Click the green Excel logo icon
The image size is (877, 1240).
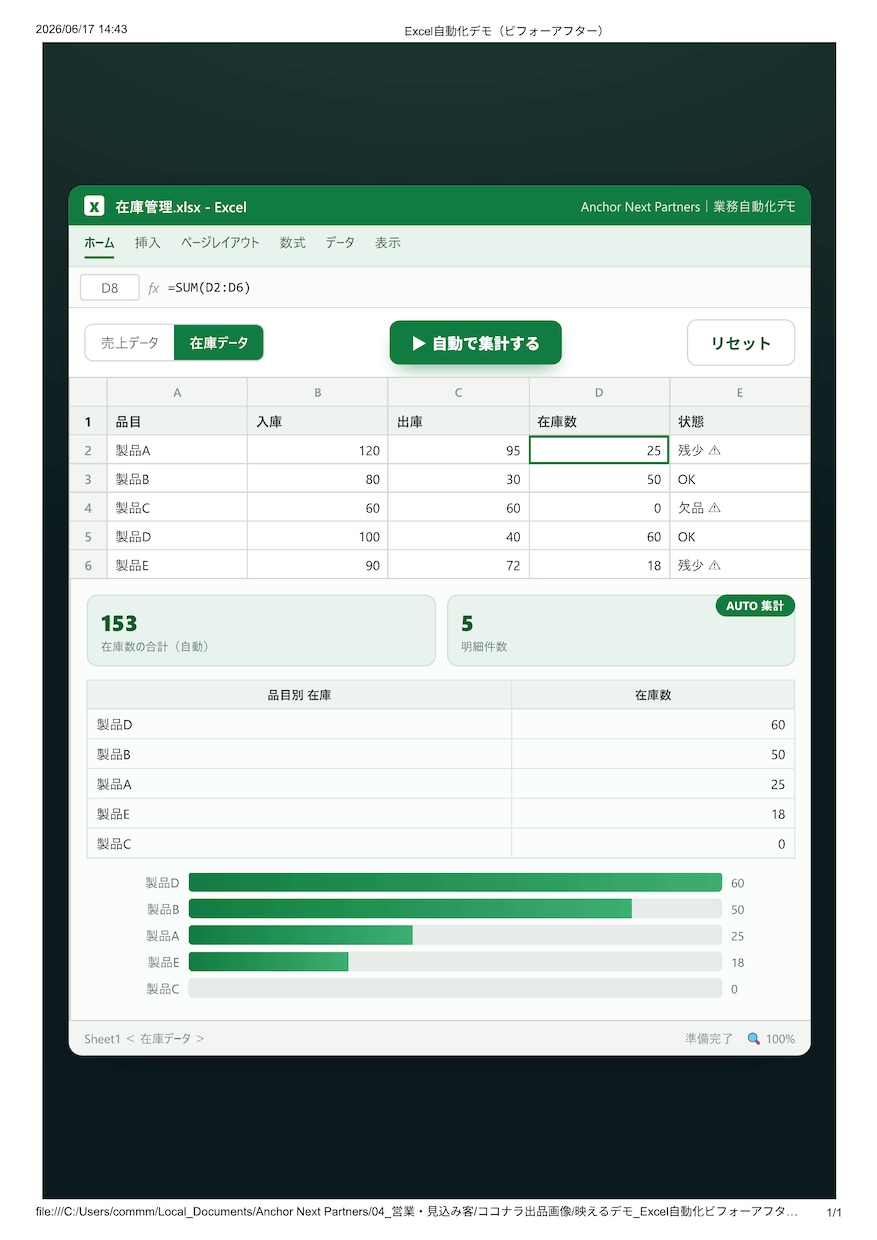pyautogui.click(x=94, y=207)
